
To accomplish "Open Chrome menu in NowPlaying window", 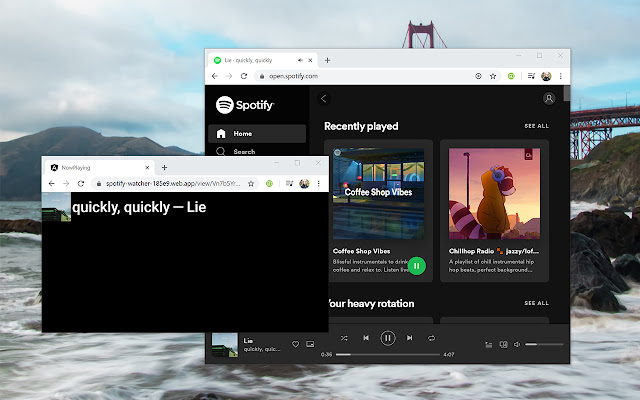I will (x=319, y=184).
